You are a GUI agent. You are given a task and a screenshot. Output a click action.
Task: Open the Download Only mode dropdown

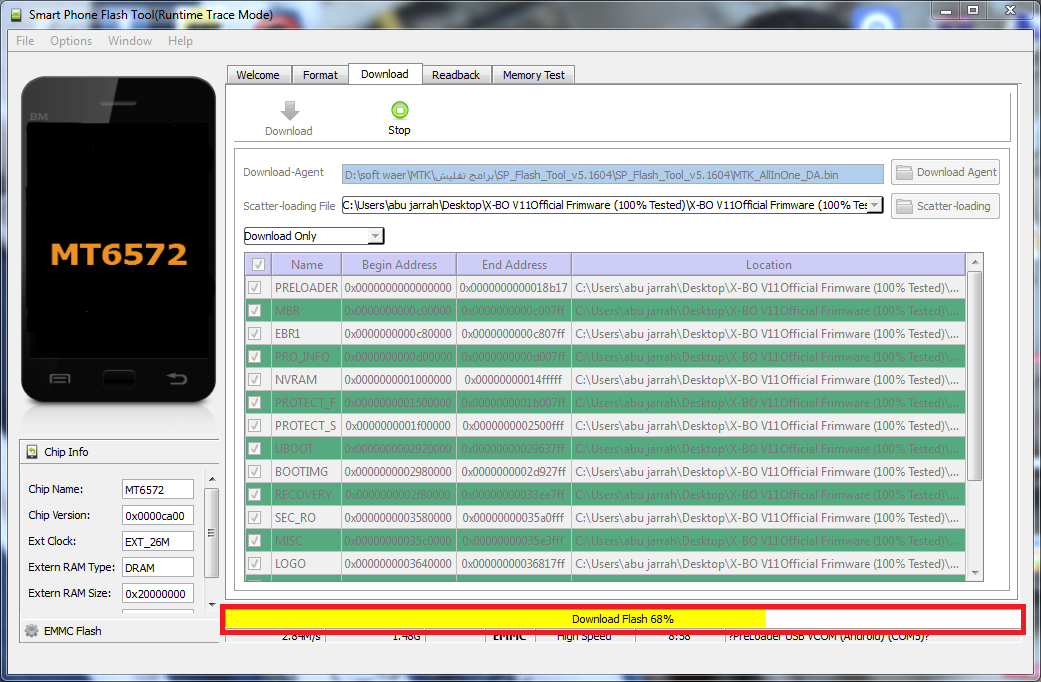coord(376,236)
